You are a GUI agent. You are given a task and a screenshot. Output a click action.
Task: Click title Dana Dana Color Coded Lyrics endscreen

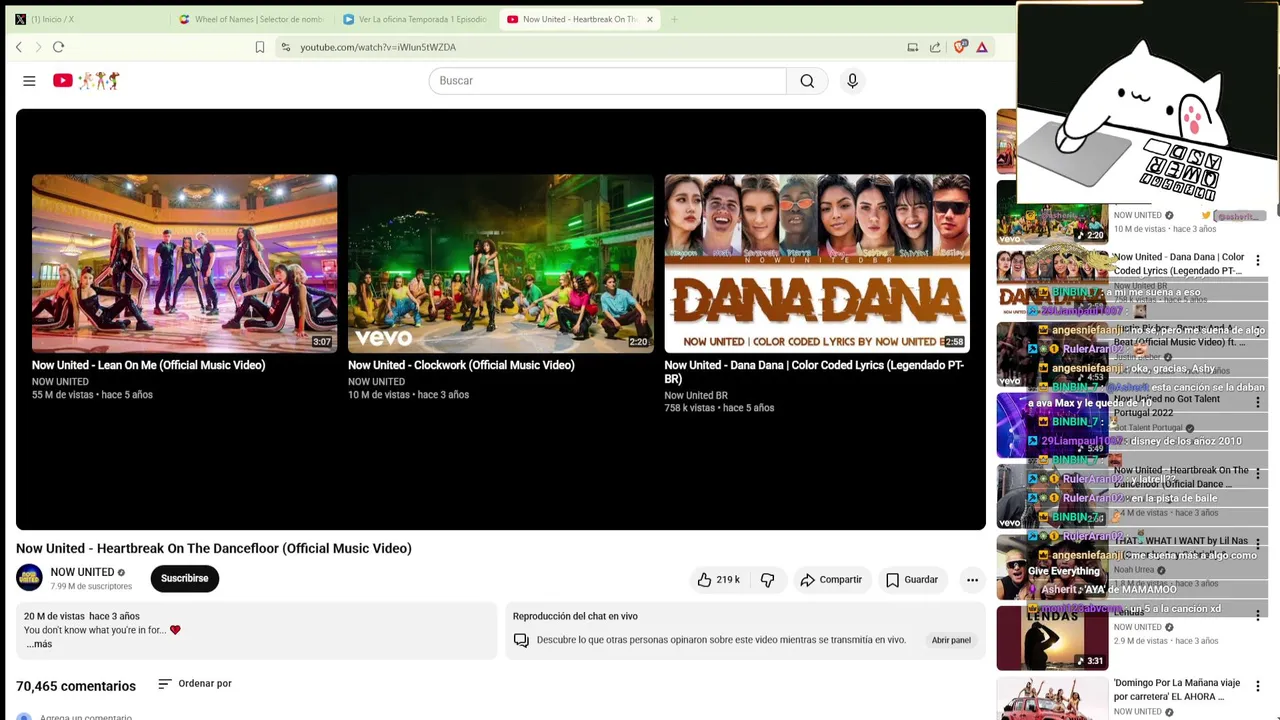[814, 372]
